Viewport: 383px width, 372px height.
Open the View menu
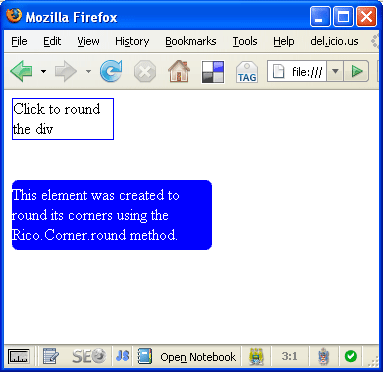tap(88, 41)
